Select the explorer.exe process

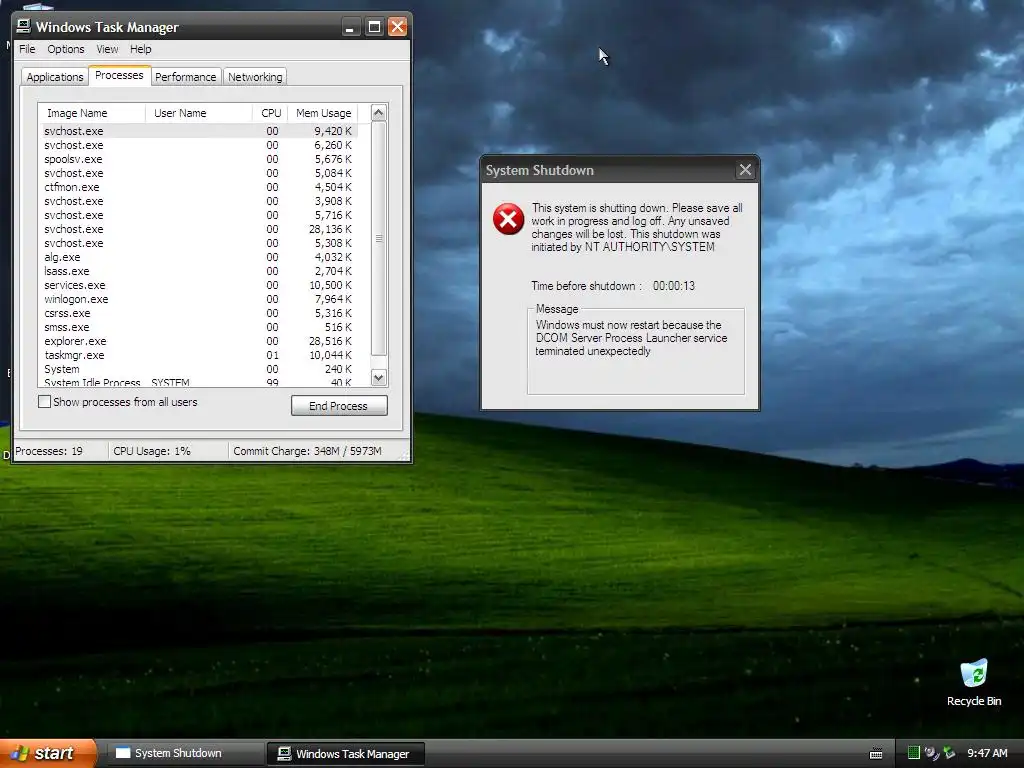click(x=198, y=342)
